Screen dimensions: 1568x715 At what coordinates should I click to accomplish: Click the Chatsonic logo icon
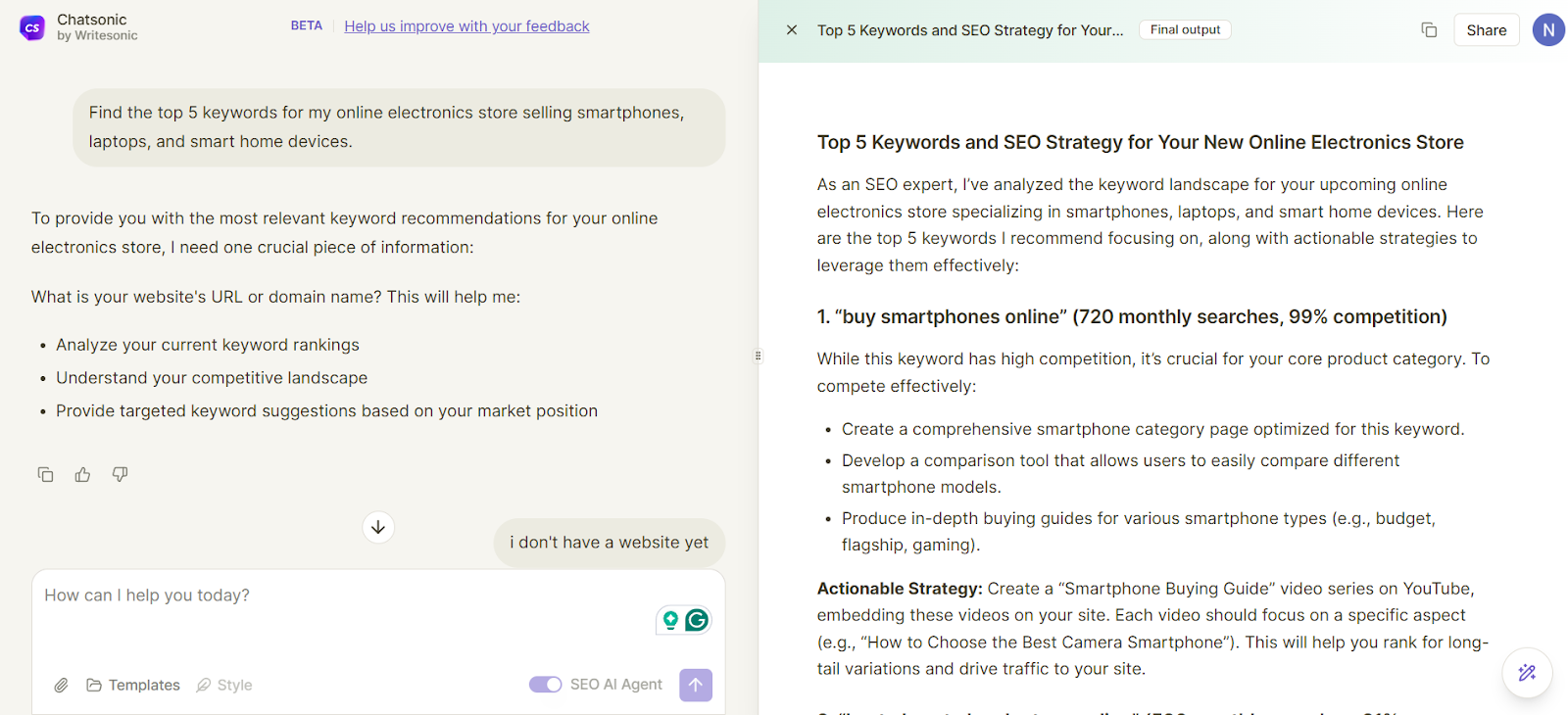[x=32, y=28]
